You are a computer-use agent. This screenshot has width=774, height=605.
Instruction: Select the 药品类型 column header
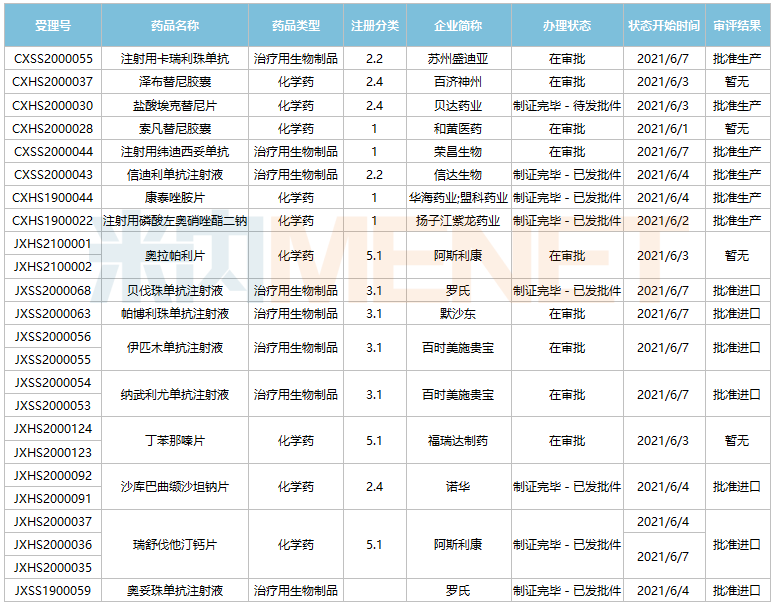point(296,26)
